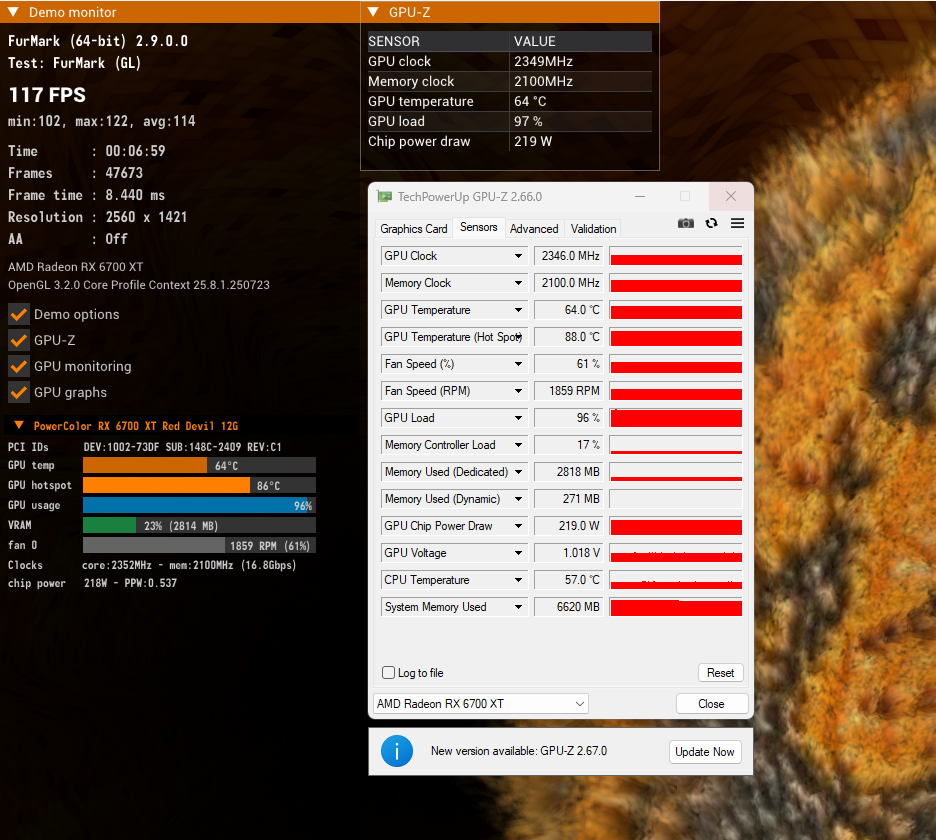Disable the GPU graphs checkbox
This screenshot has height=840, width=936.
pos(19,392)
